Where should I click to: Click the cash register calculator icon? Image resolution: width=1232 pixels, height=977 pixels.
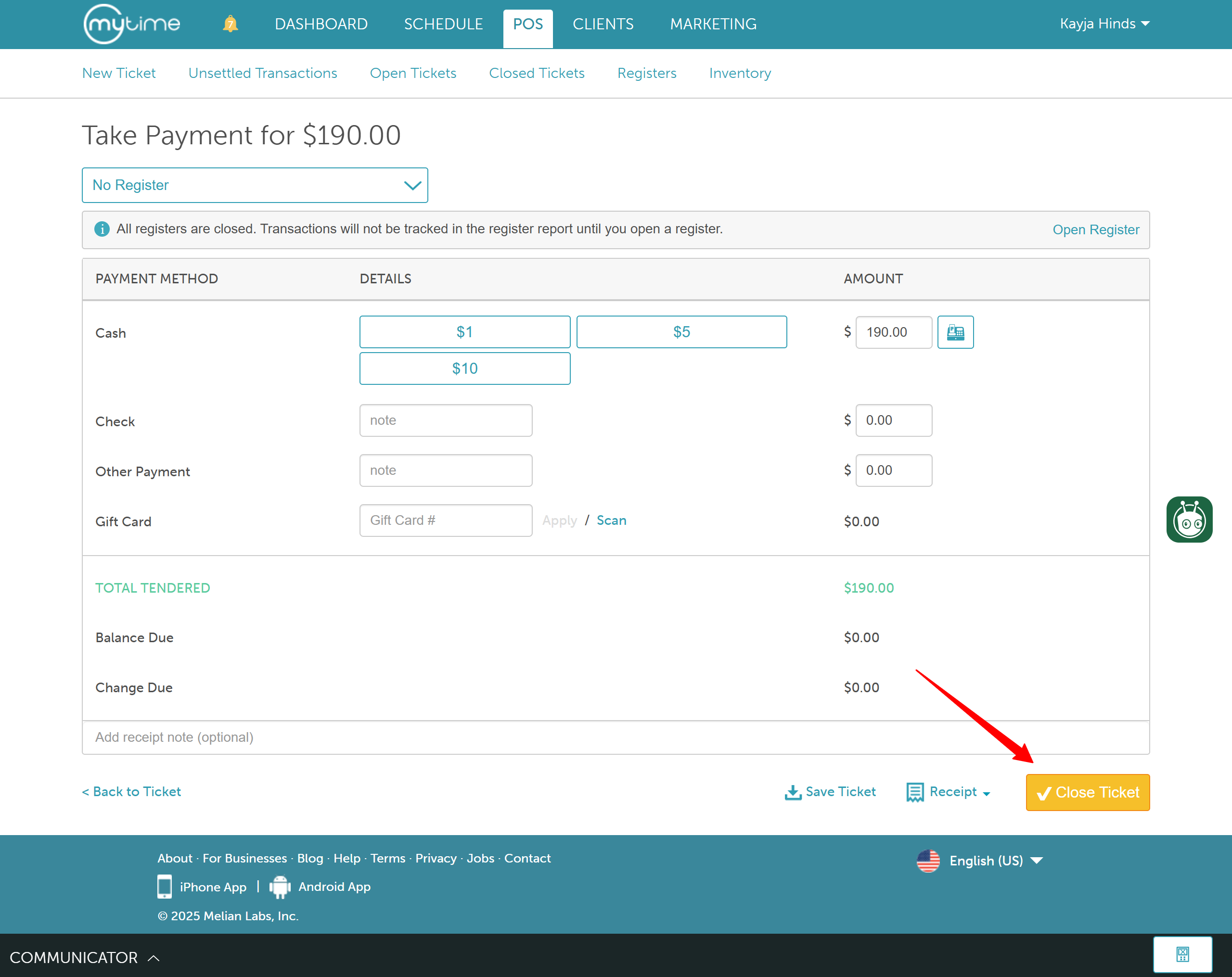[955, 332]
